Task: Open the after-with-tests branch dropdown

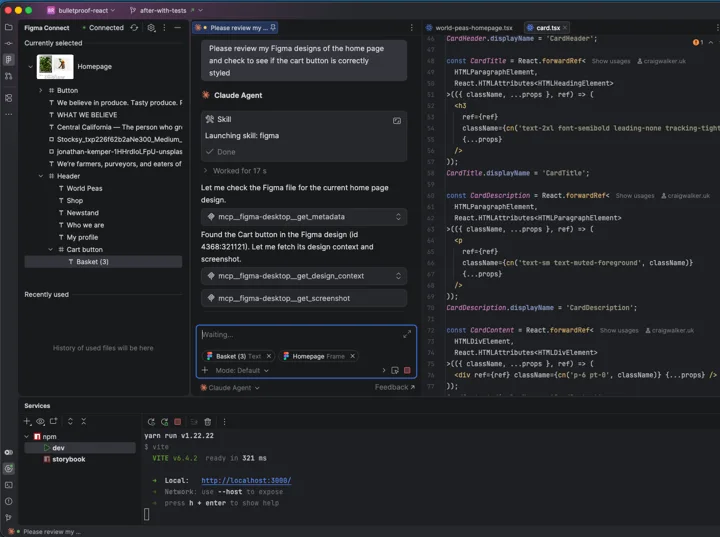Action: 166,10
